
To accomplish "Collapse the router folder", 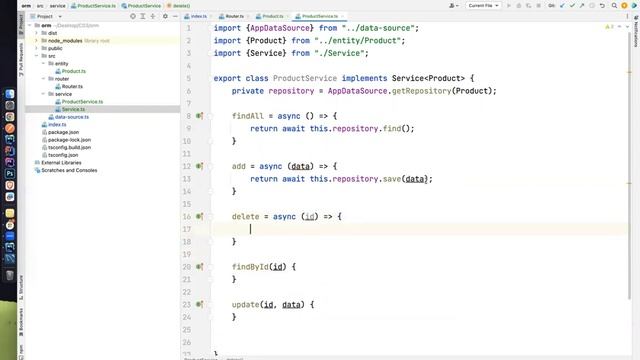I will pos(43,79).
